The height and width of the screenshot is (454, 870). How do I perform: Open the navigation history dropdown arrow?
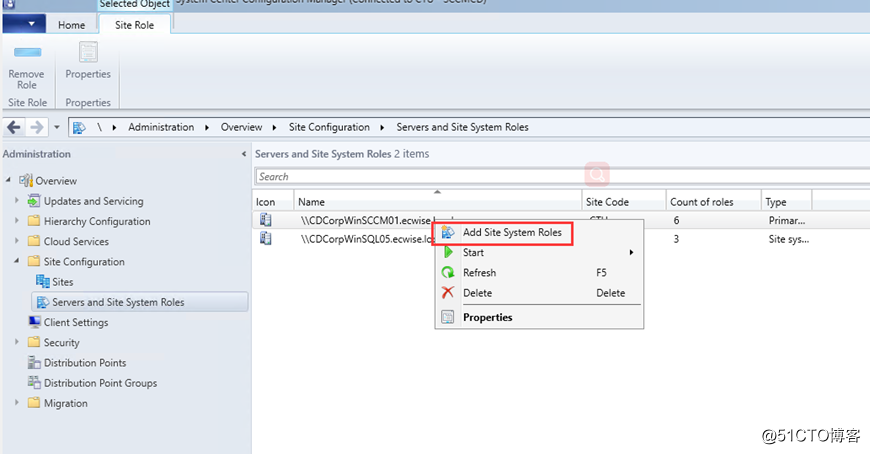click(57, 128)
